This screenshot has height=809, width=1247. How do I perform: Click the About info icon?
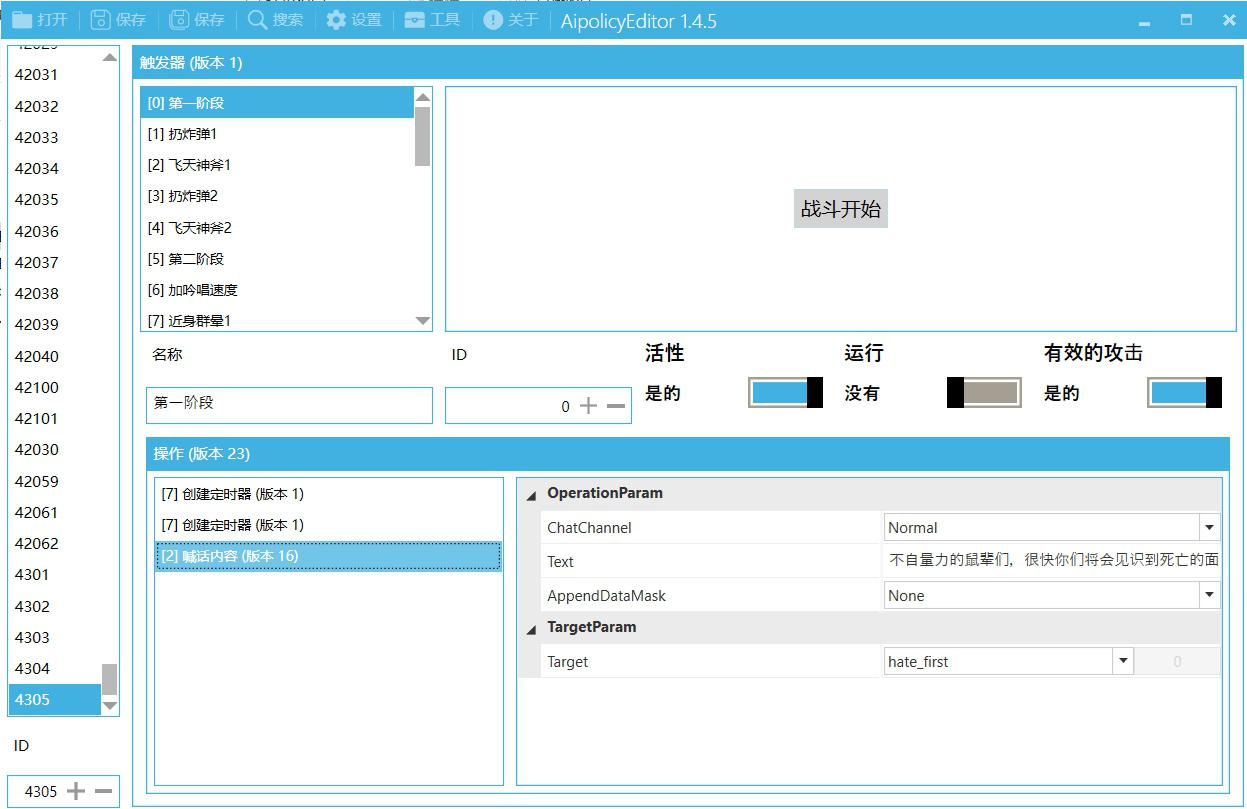click(493, 20)
